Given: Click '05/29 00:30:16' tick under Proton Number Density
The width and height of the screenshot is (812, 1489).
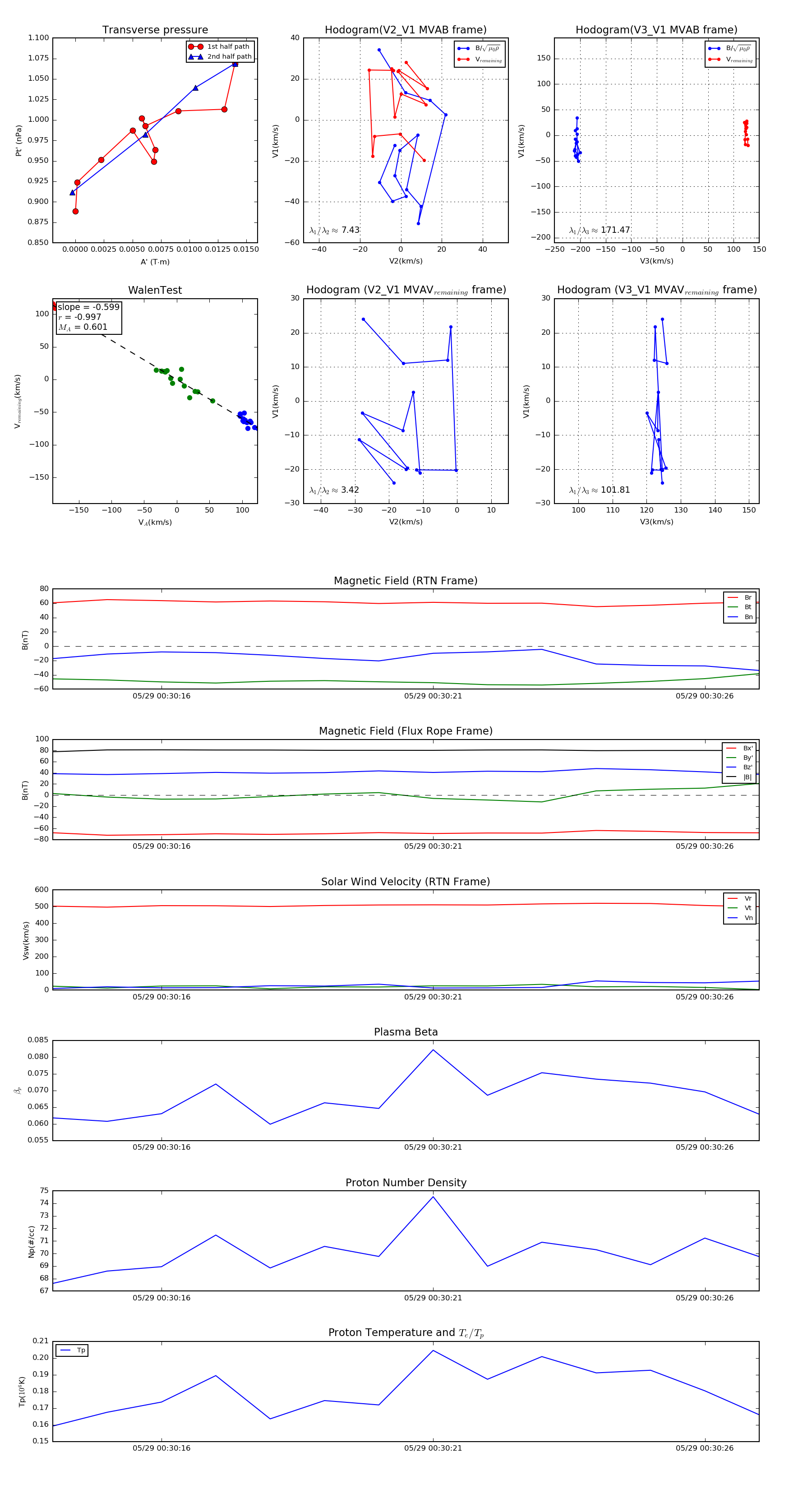Looking at the screenshot, I should pos(161,1298).
